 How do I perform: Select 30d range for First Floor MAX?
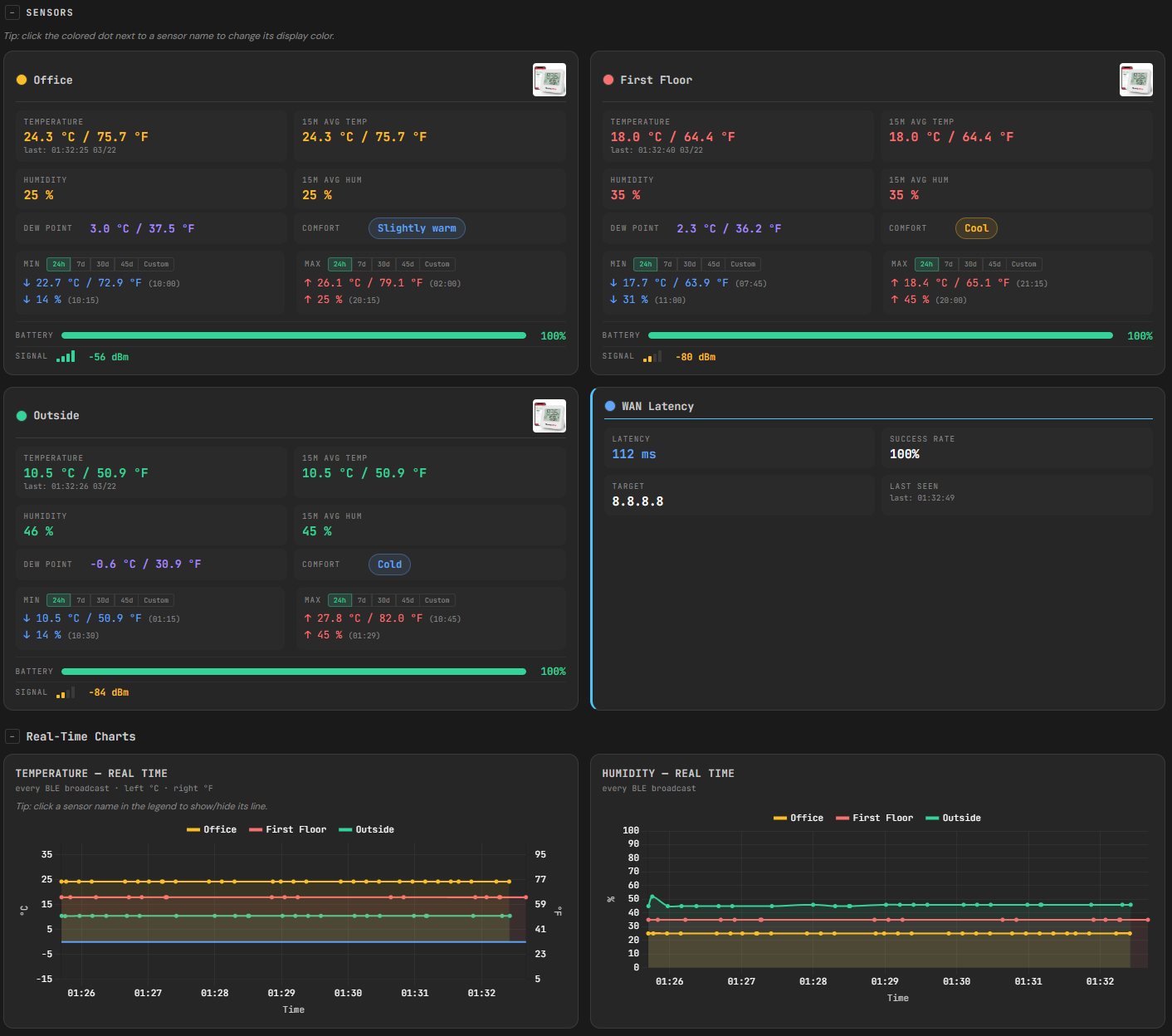click(x=970, y=265)
